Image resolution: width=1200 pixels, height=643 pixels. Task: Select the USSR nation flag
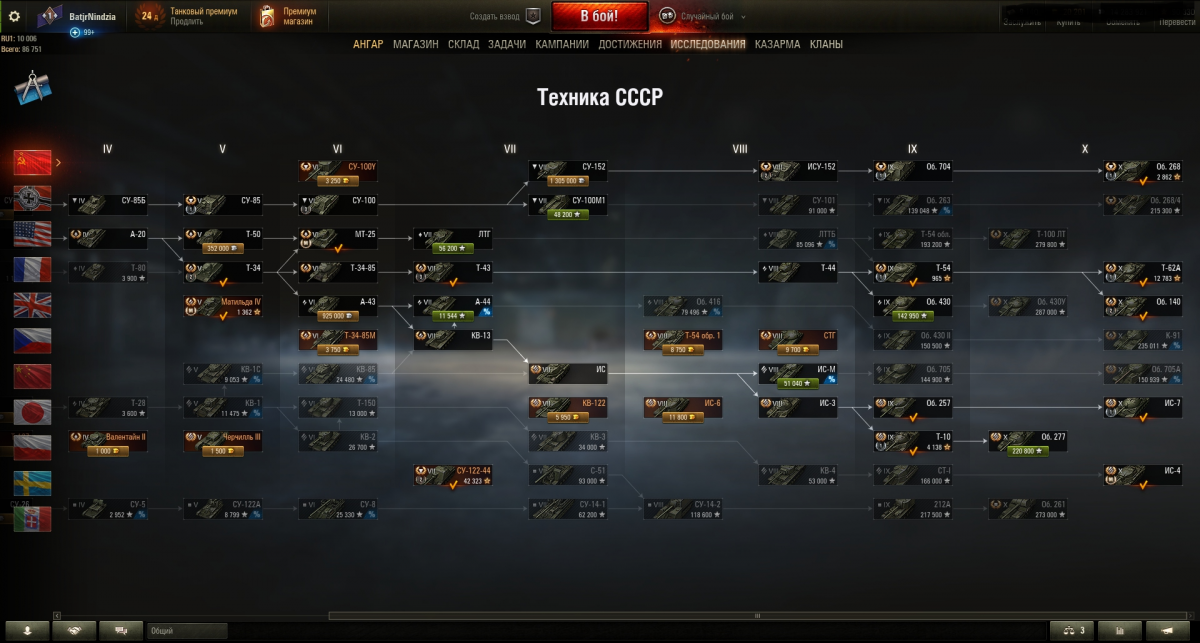pos(32,161)
